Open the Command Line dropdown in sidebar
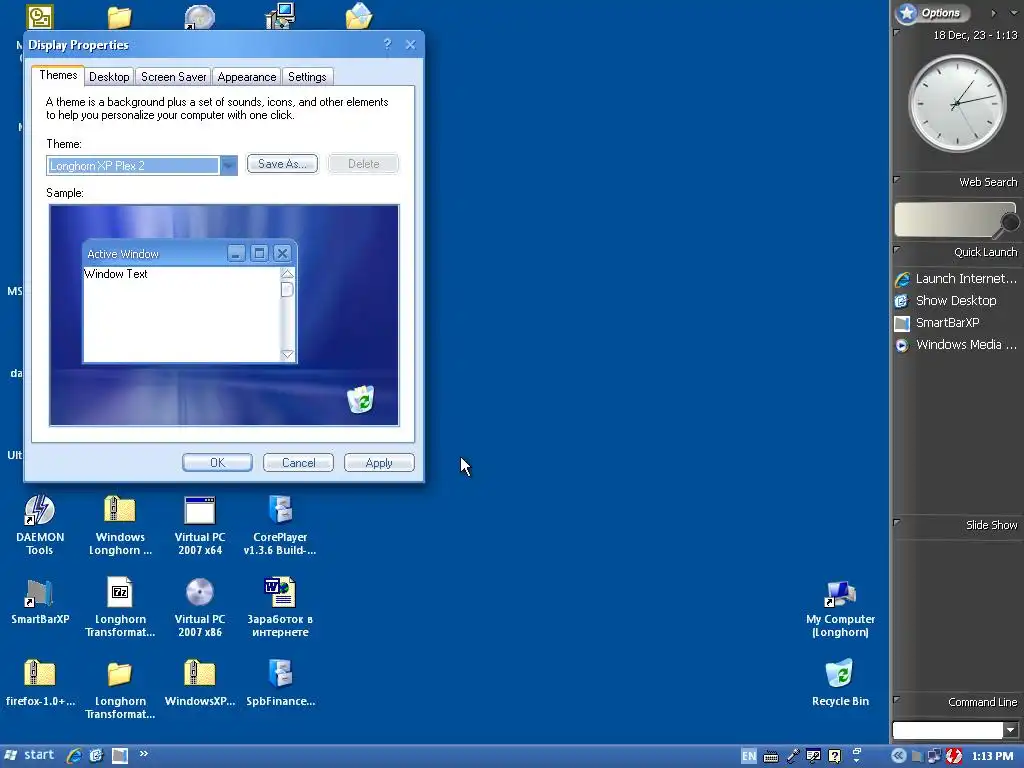1024x768 pixels. [x=1010, y=729]
